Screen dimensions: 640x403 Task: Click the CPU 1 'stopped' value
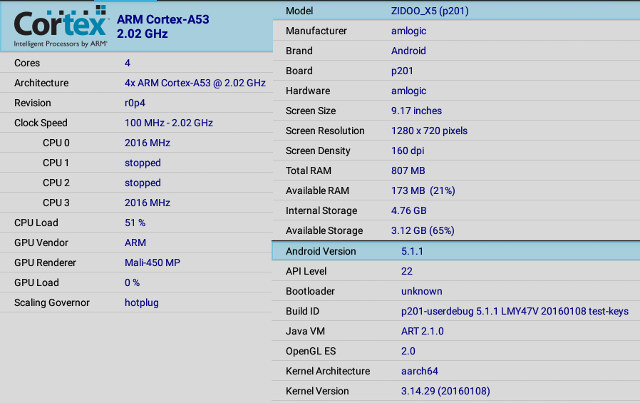pos(142,163)
